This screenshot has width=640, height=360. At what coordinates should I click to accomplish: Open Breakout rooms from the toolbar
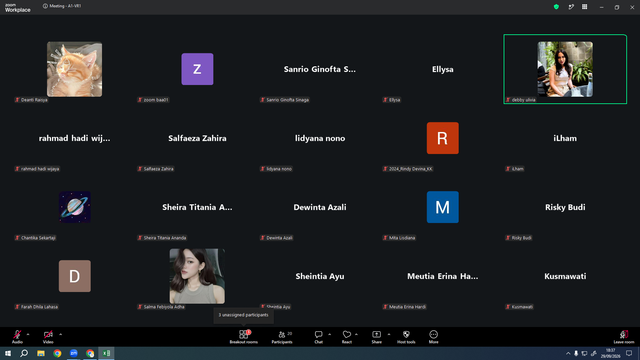tap(244, 336)
